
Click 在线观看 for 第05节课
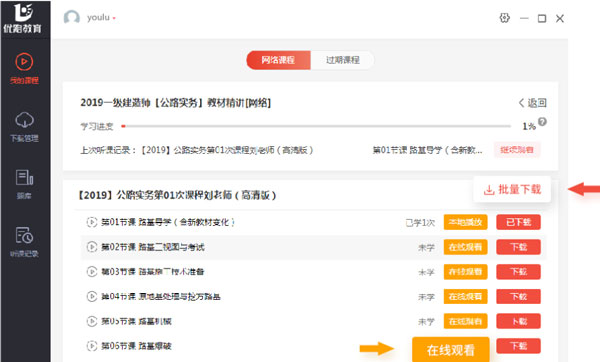pyautogui.click(x=465, y=321)
